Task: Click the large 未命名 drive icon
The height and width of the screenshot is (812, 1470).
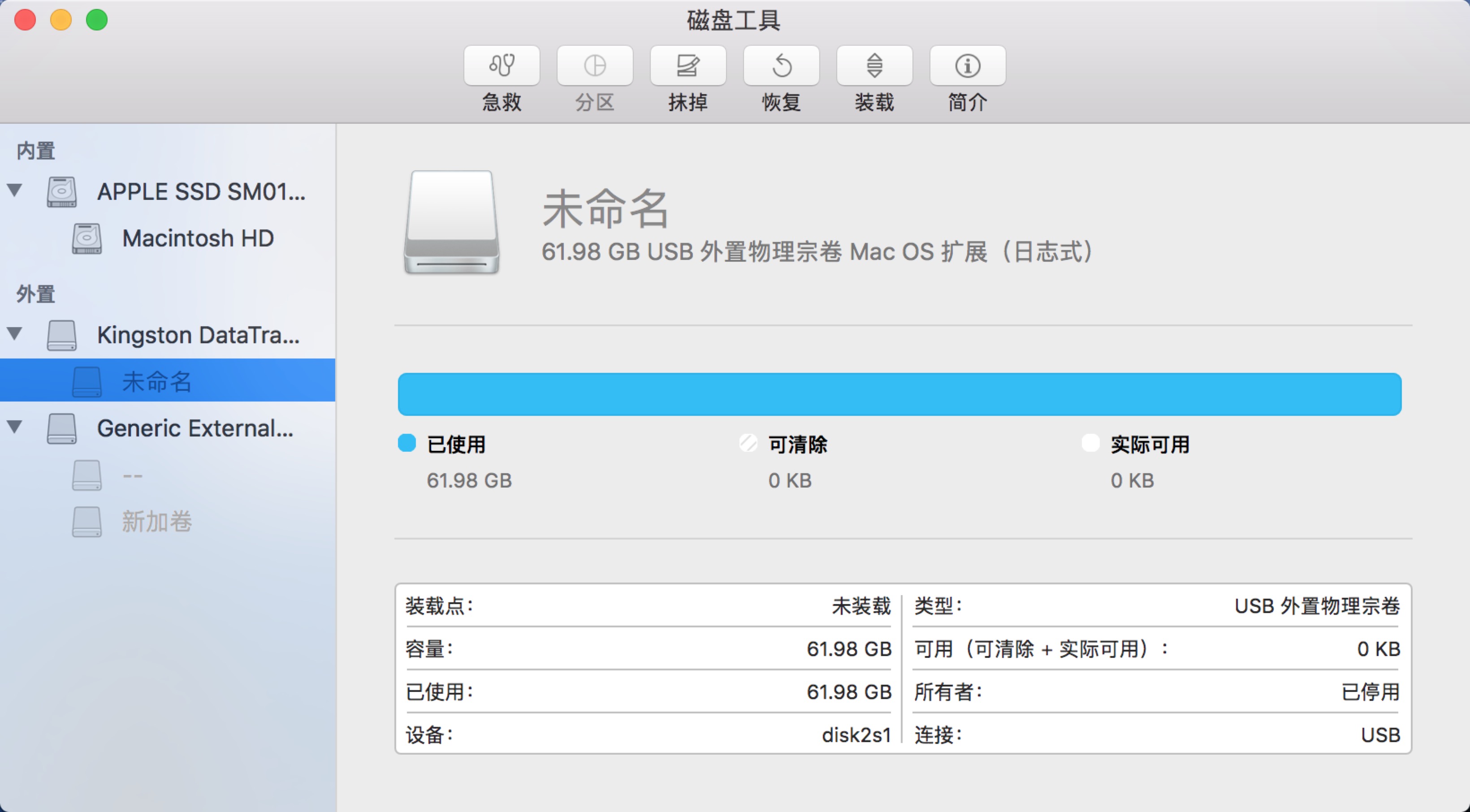Action: click(451, 223)
